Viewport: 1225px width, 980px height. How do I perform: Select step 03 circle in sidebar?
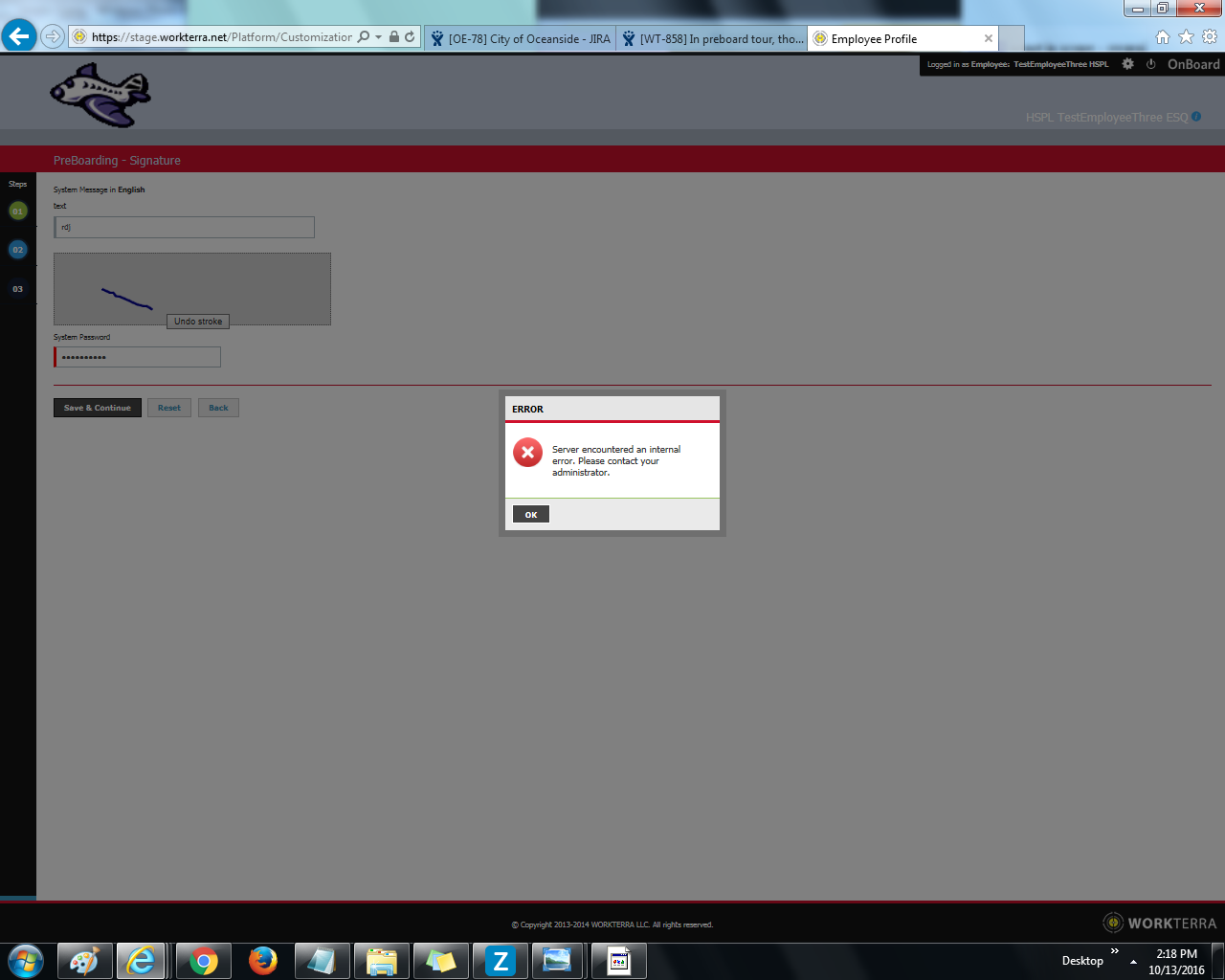18,289
